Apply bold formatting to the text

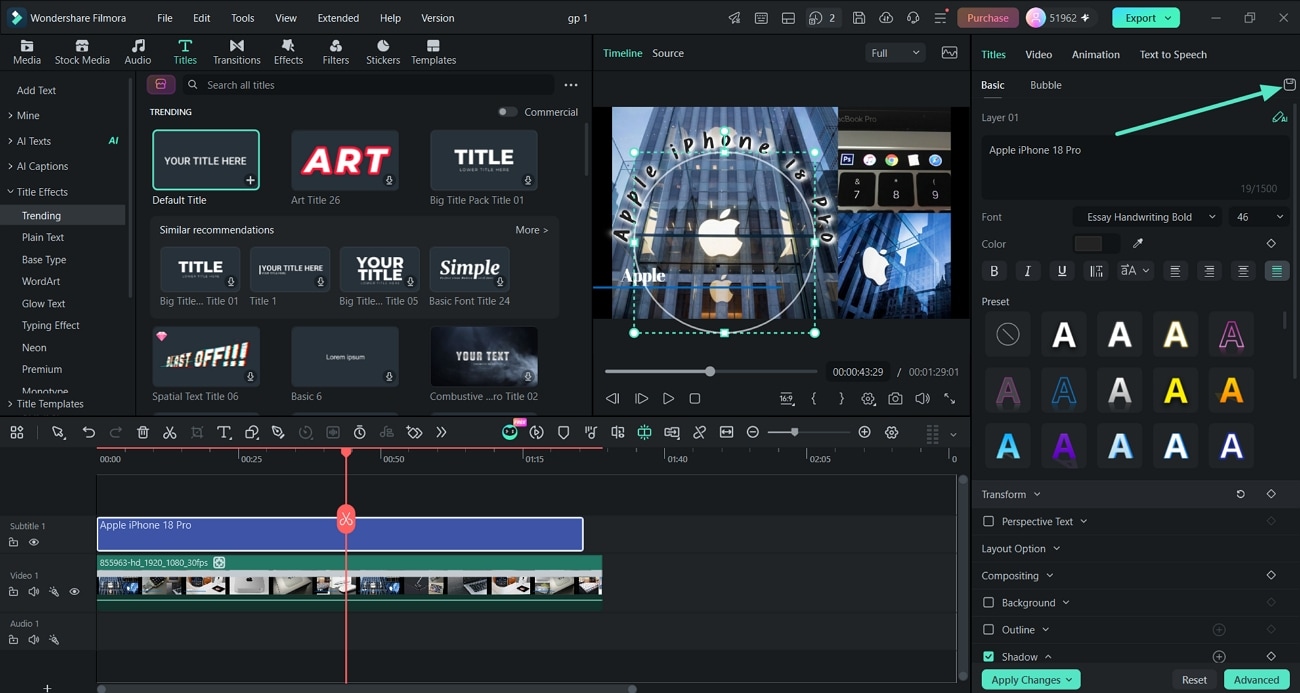pyautogui.click(x=994, y=271)
